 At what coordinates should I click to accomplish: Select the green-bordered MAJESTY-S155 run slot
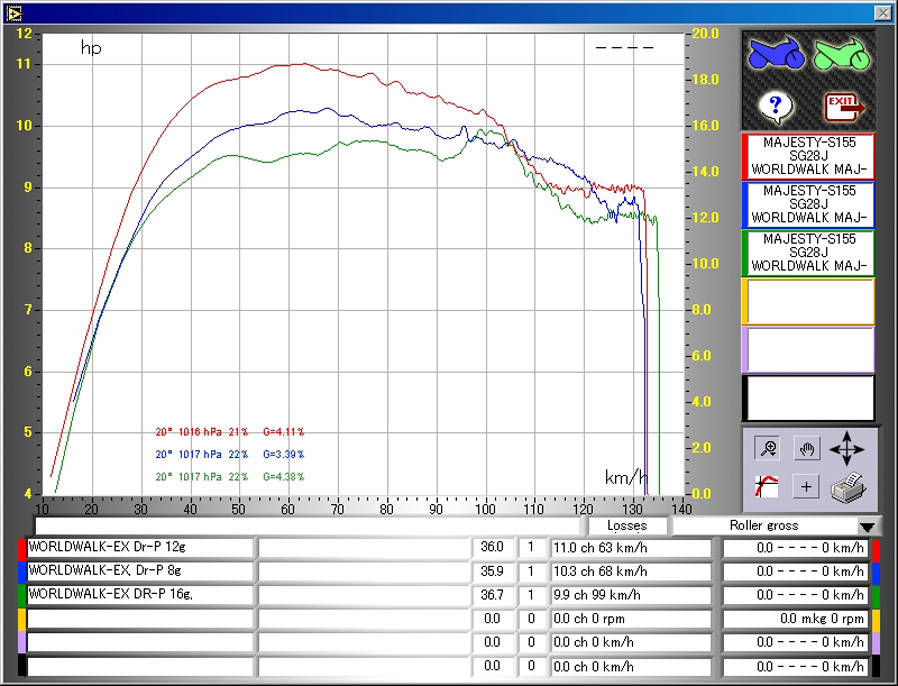tap(809, 253)
